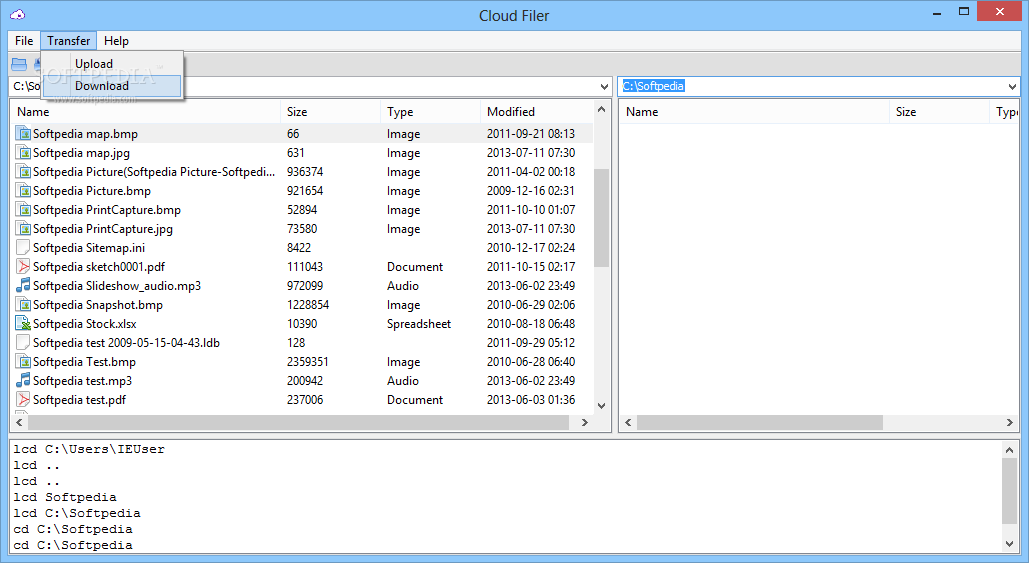Choose Upload from the Transfer menu
The height and width of the screenshot is (563, 1029).
112,64
